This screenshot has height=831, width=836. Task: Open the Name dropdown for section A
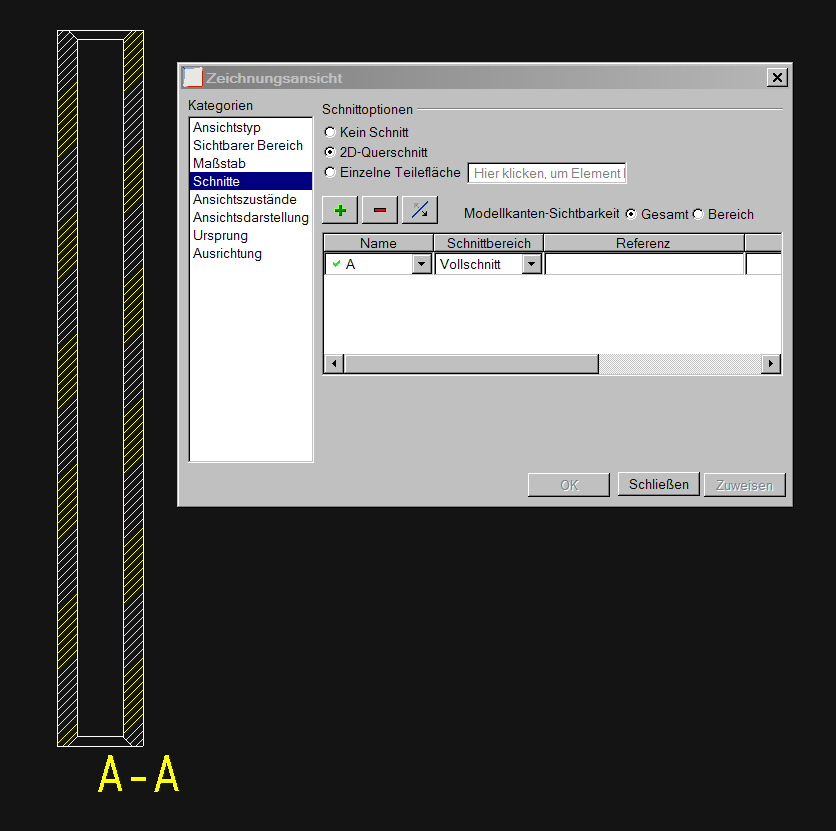click(422, 264)
